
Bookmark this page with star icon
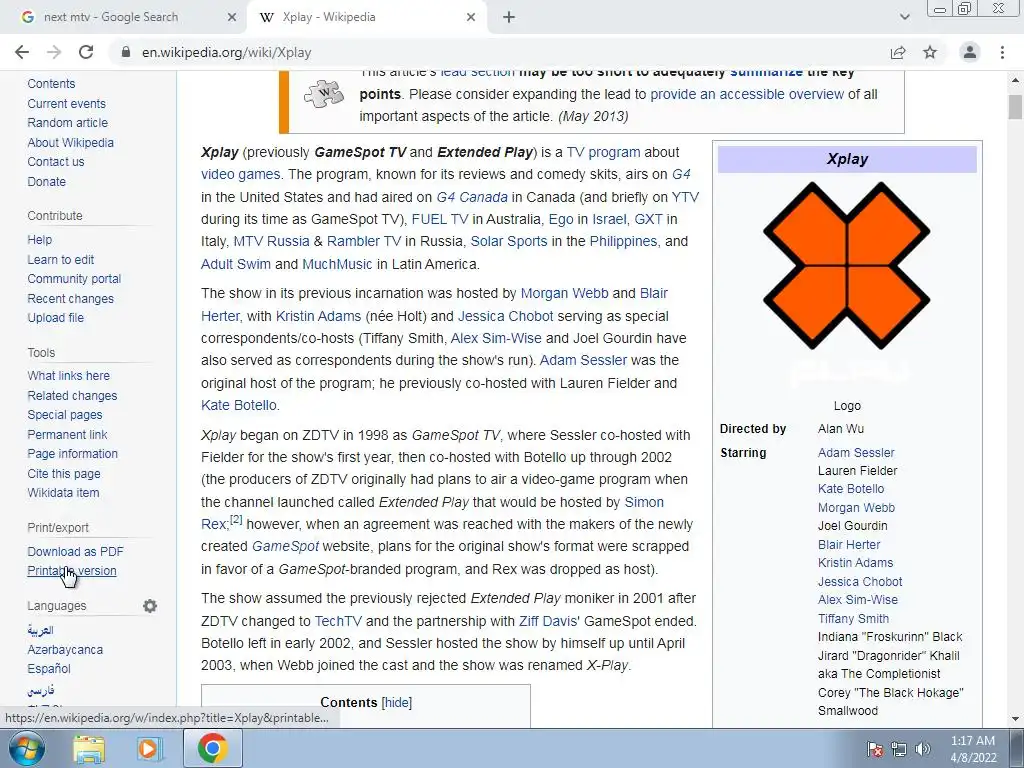[930, 52]
